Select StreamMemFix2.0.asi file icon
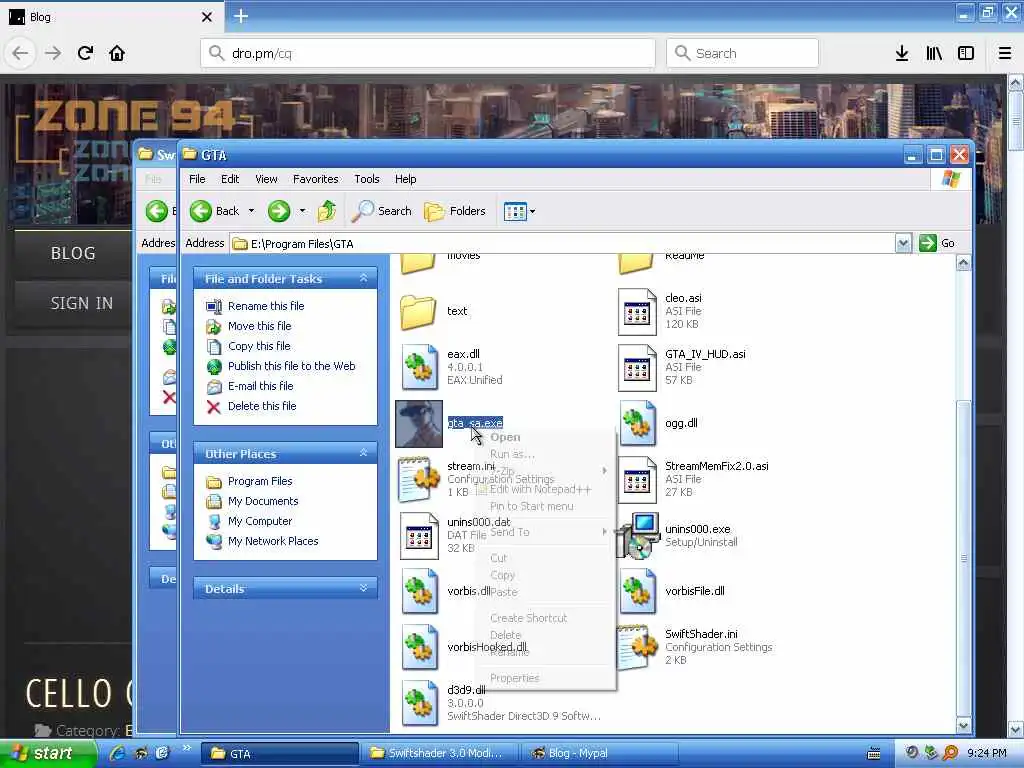The width and height of the screenshot is (1024, 768). tap(637, 479)
